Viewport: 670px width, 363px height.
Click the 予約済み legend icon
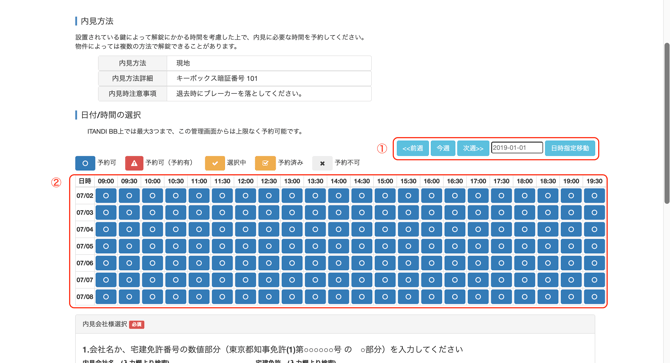point(265,163)
